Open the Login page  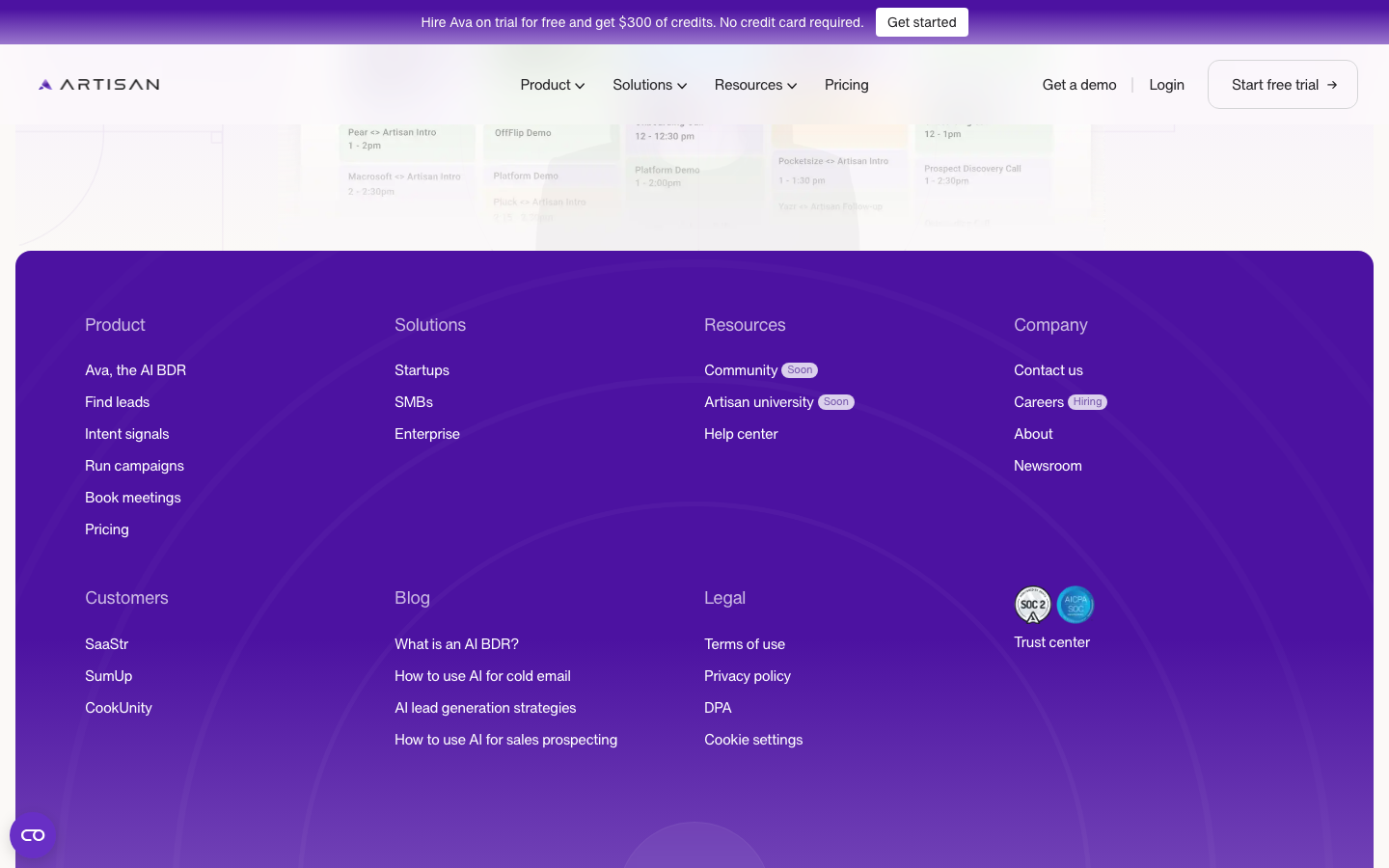point(1166,85)
